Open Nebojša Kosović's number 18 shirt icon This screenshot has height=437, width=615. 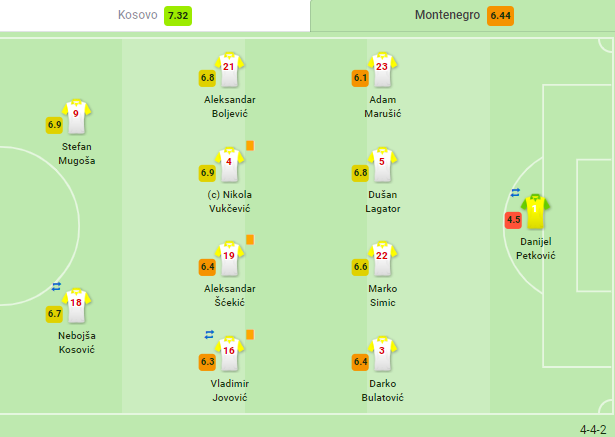click(x=76, y=306)
